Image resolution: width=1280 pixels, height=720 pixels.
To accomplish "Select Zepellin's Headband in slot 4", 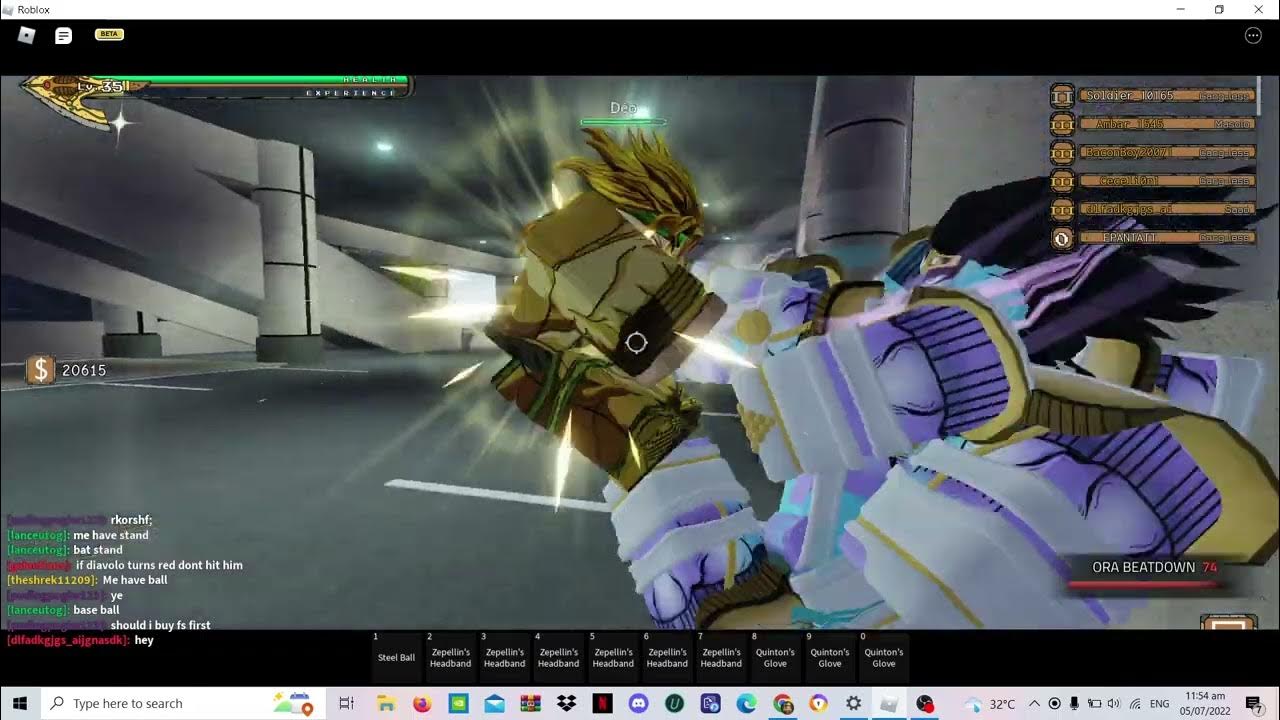I will 558,657.
